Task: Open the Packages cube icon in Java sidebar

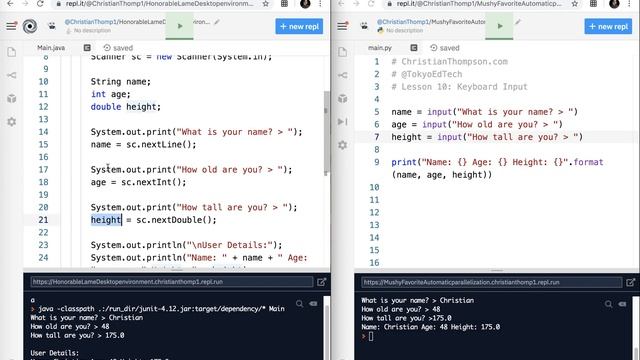Action: [x=11, y=98]
